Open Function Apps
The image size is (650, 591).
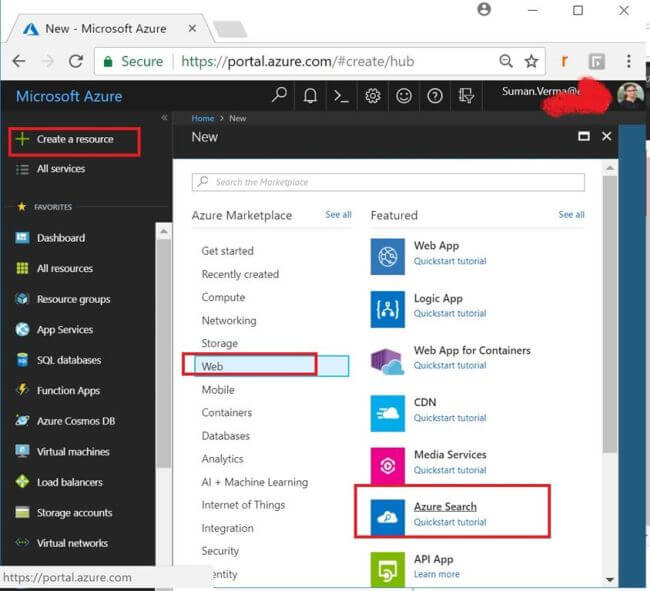(x=68, y=391)
